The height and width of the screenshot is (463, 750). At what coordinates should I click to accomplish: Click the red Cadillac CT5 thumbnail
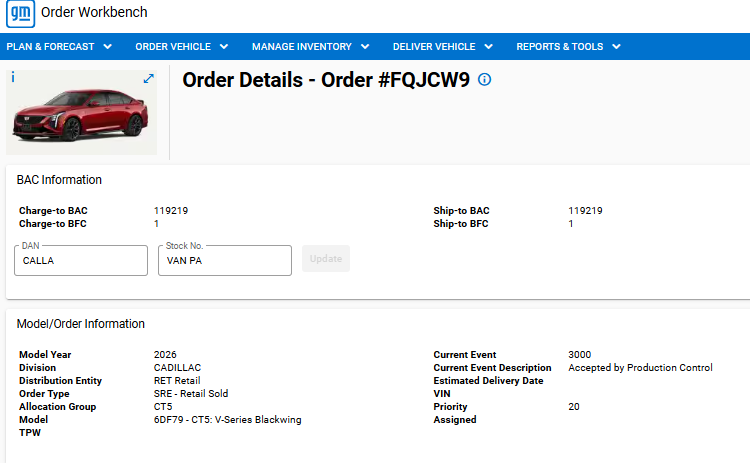click(x=80, y=115)
